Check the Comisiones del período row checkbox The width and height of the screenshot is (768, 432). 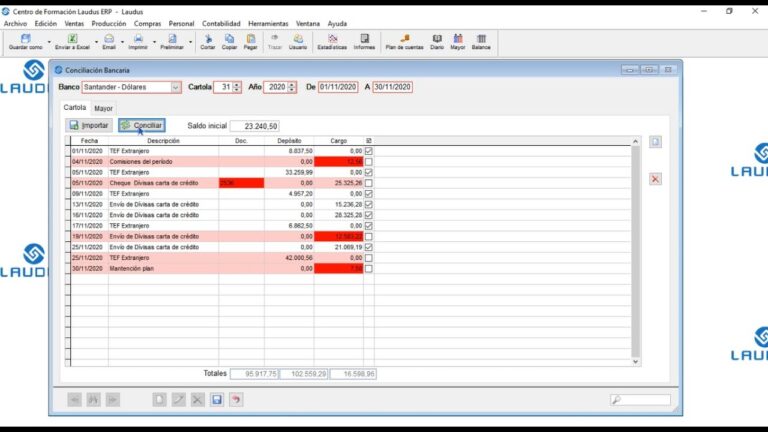coord(369,162)
